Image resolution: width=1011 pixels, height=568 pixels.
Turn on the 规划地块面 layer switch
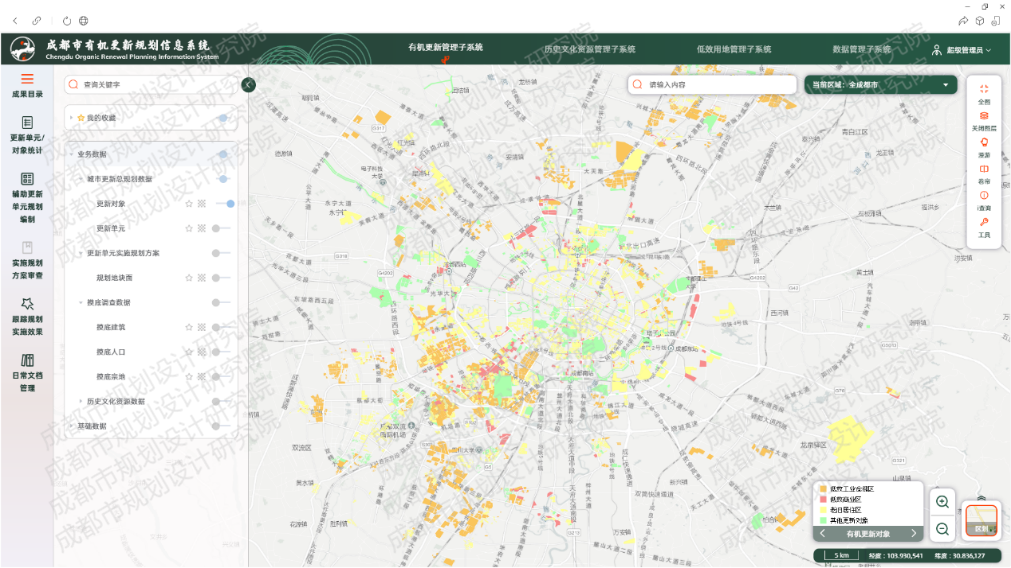click(221, 278)
